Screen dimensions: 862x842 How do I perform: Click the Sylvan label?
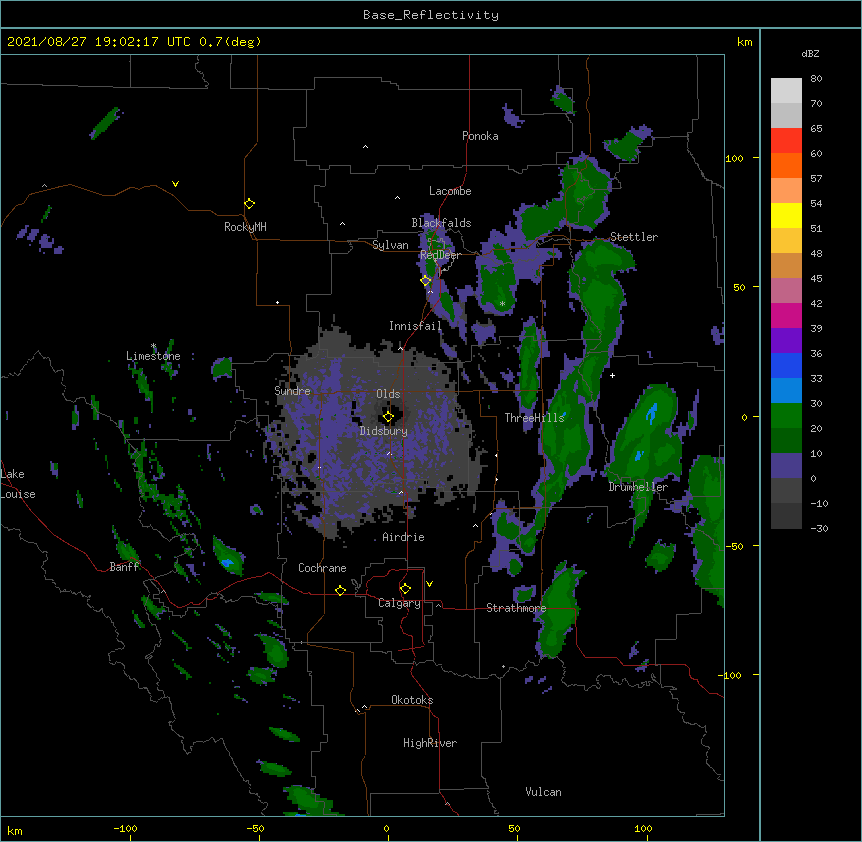[x=390, y=245]
